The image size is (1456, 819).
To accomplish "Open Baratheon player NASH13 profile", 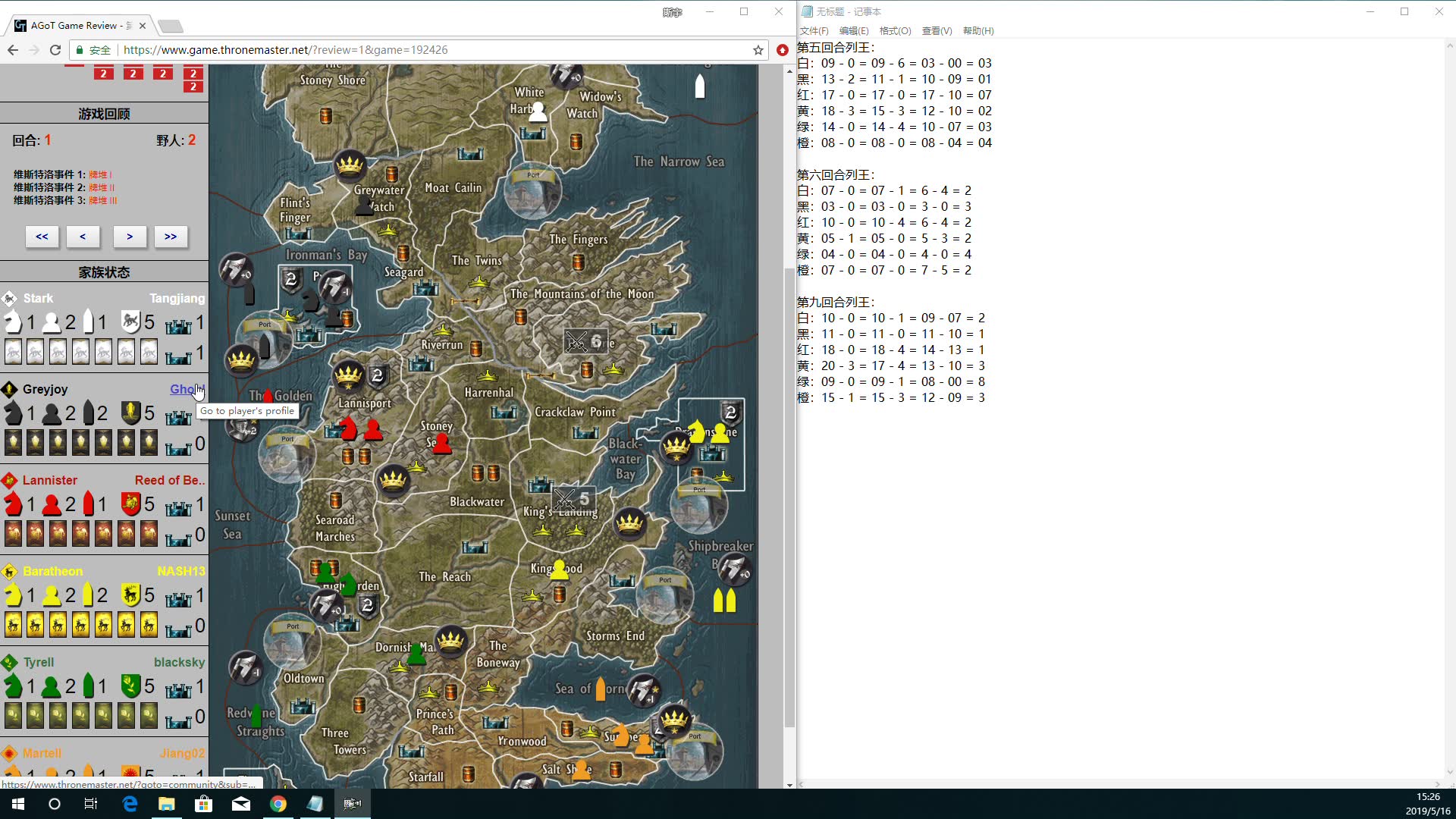I will click(x=181, y=571).
